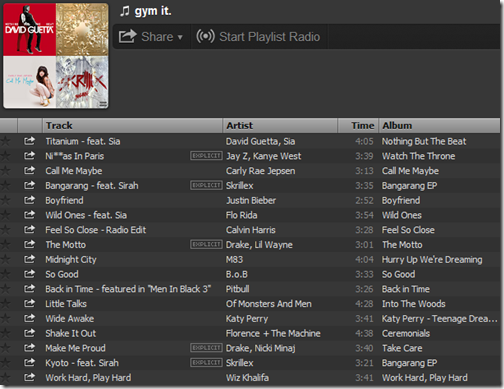Toggle star for The Motto track
This screenshot has width=504, height=389.
click(x=5, y=245)
